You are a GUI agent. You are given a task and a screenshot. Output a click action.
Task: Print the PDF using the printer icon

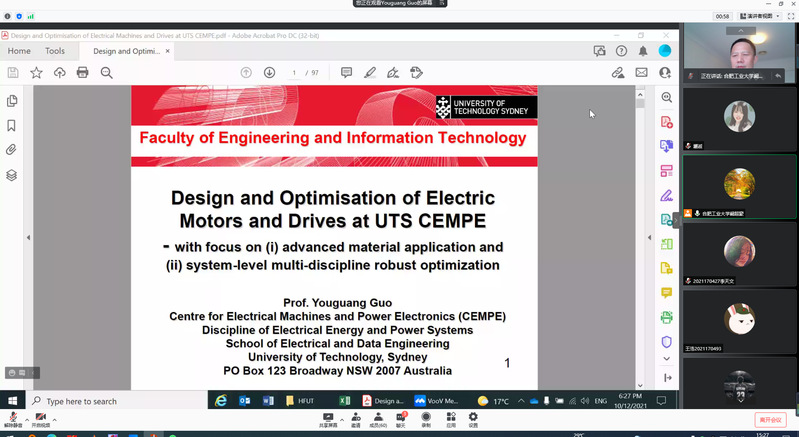click(x=83, y=73)
